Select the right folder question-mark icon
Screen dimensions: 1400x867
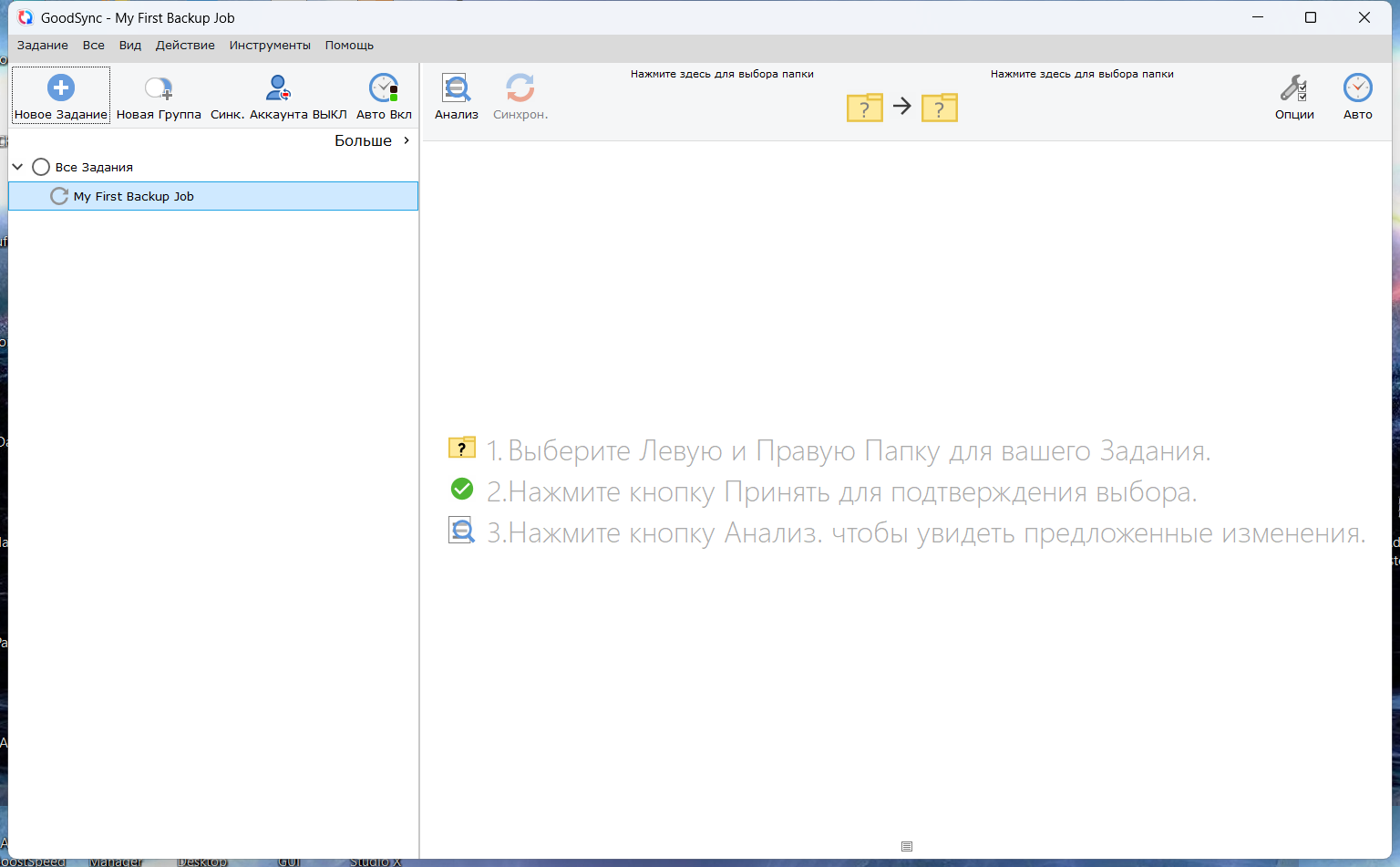pos(939,108)
